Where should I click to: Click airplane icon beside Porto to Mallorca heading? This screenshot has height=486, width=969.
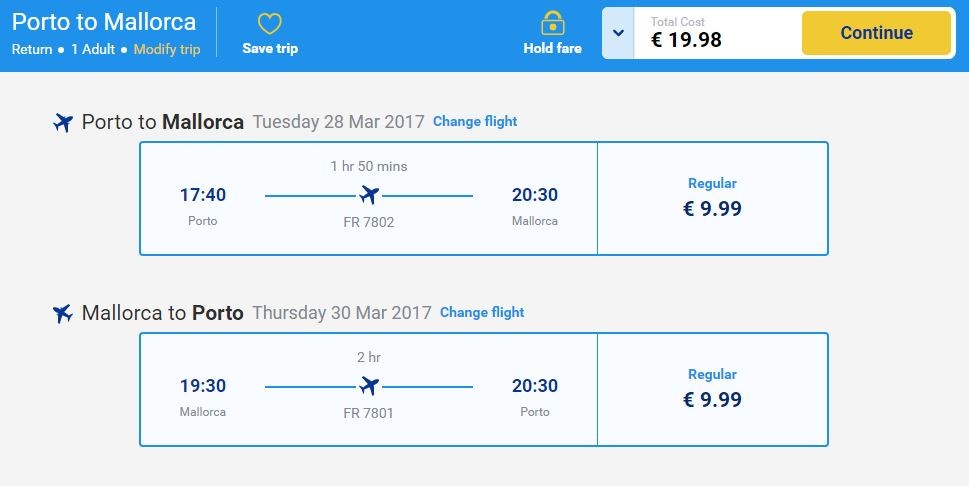pyautogui.click(x=63, y=123)
